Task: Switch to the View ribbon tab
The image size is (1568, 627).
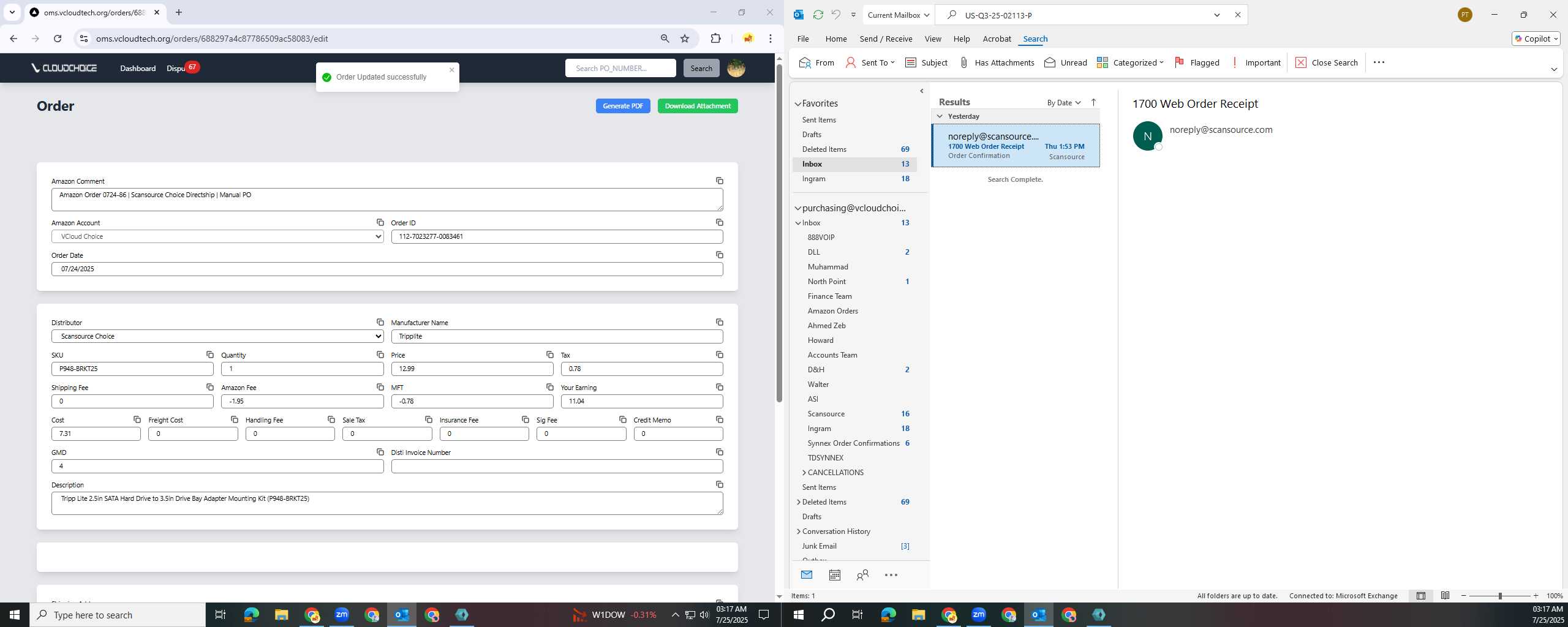Action: tap(933, 39)
